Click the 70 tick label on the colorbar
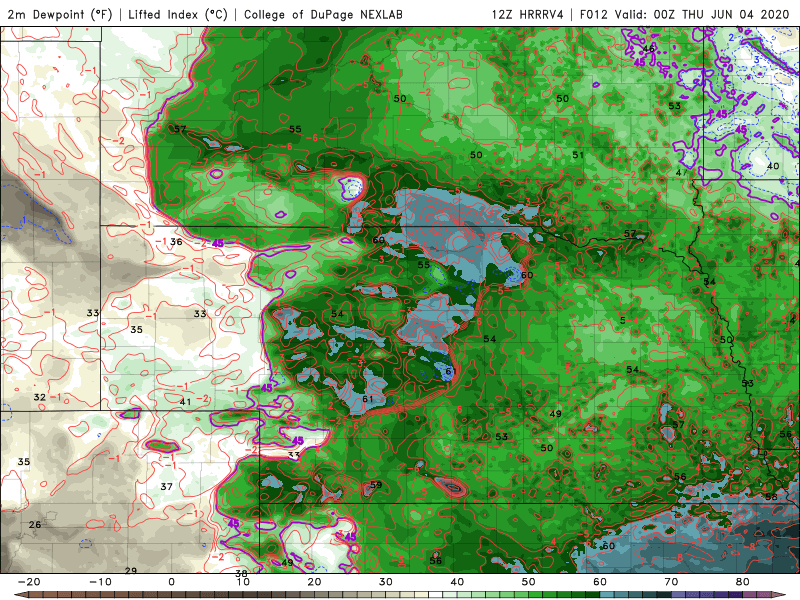This screenshot has height=600, width=800. [671, 582]
